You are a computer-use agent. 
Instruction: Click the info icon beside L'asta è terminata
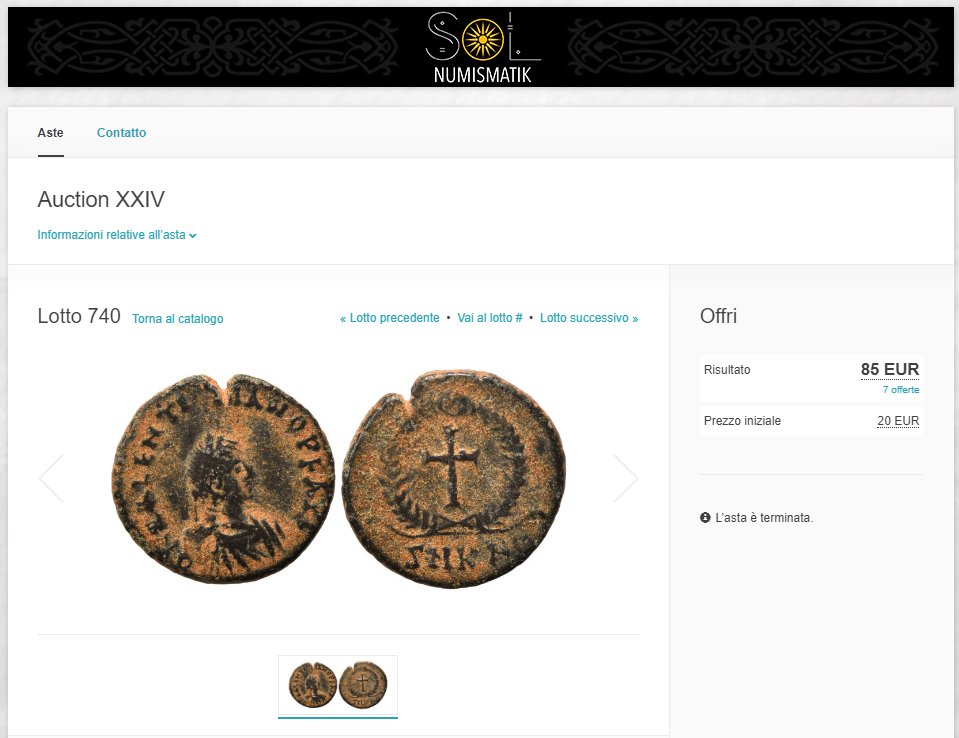click(705, 517)
